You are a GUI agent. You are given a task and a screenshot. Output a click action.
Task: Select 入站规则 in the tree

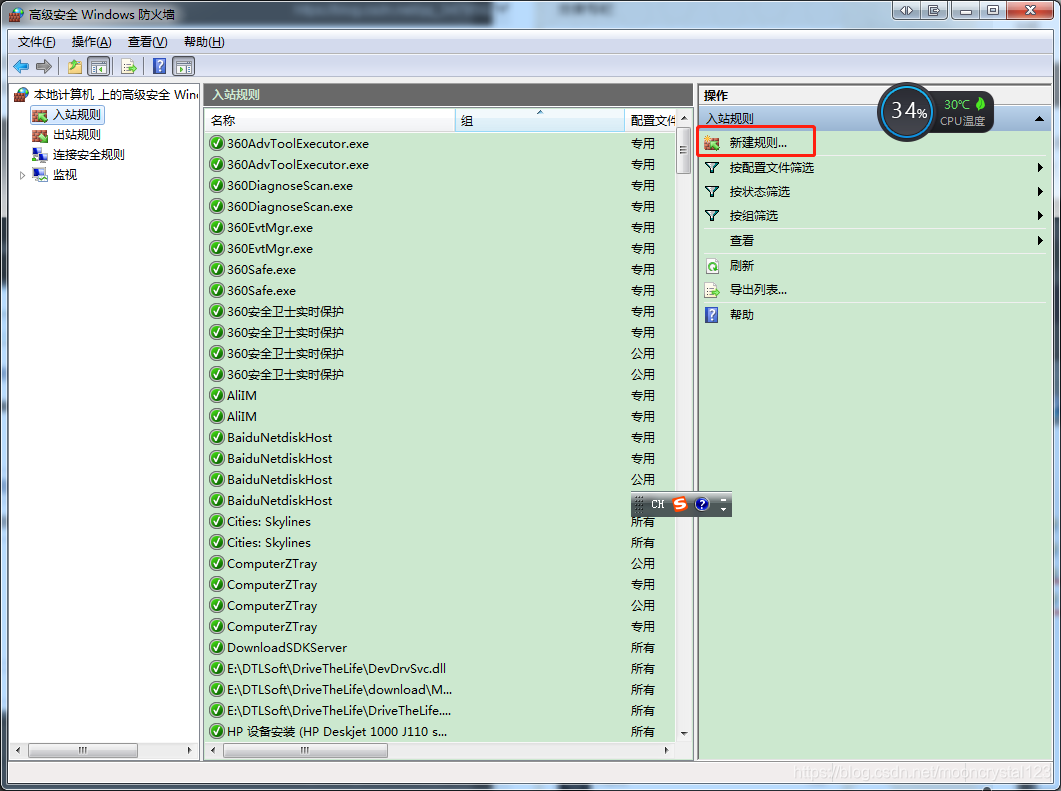[x=77, y=115]
